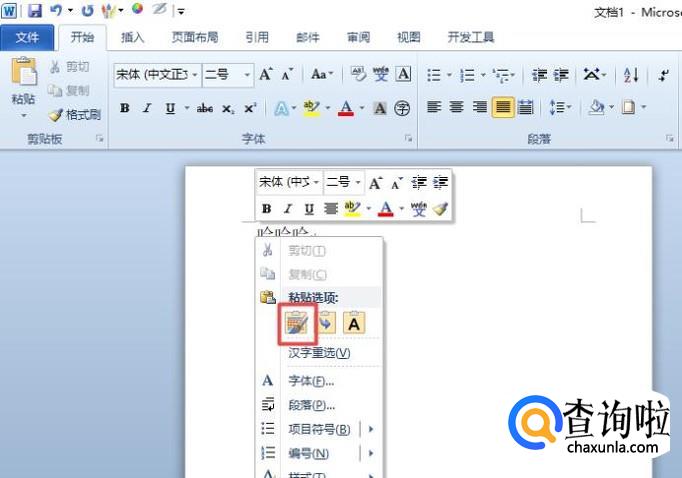
Task: Expand 编号(N) submenu arrow
Action: tap(371, 454)
